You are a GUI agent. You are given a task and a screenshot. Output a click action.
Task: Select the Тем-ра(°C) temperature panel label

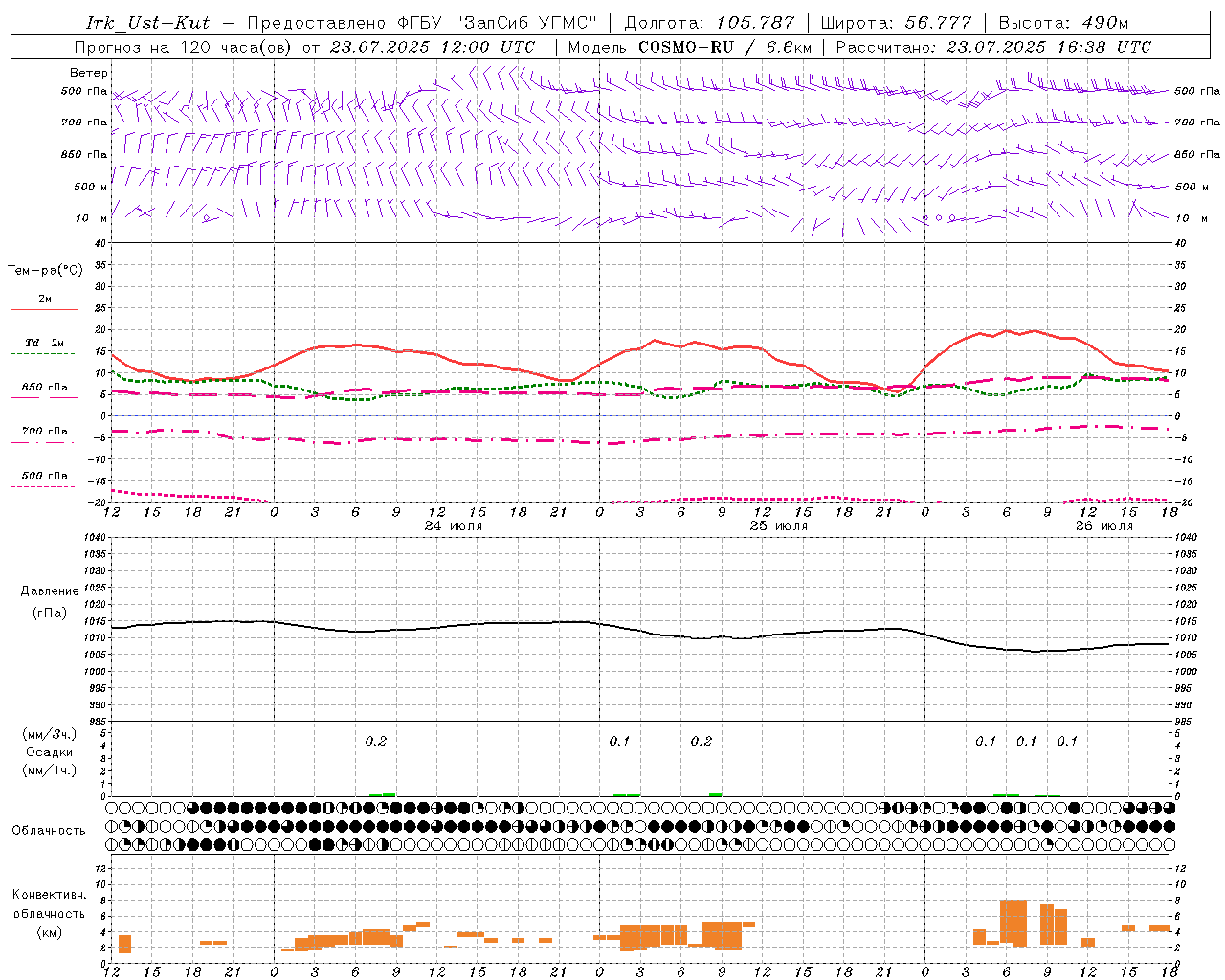point(45,271)
